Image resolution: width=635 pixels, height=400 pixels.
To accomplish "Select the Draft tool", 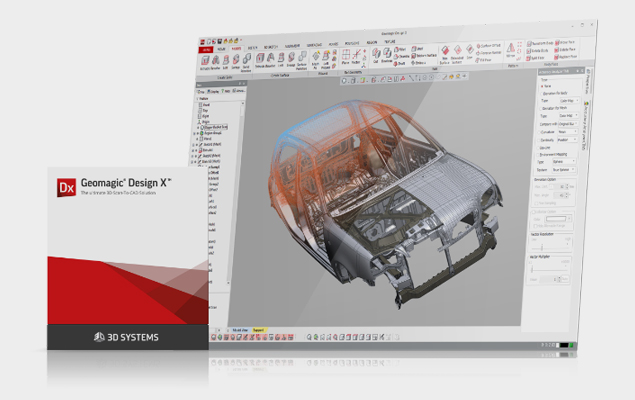I will (x=399, y=63).
